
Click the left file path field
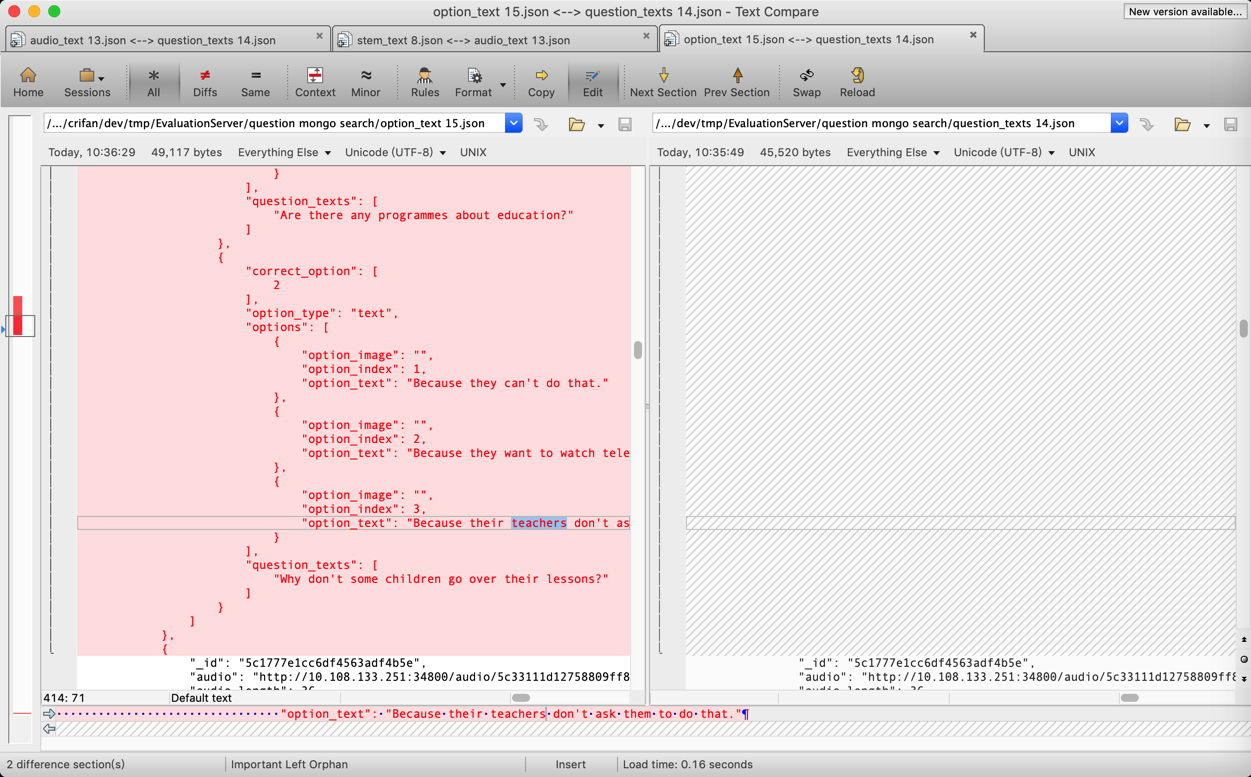pyautogui.click(x=274, y=123)
